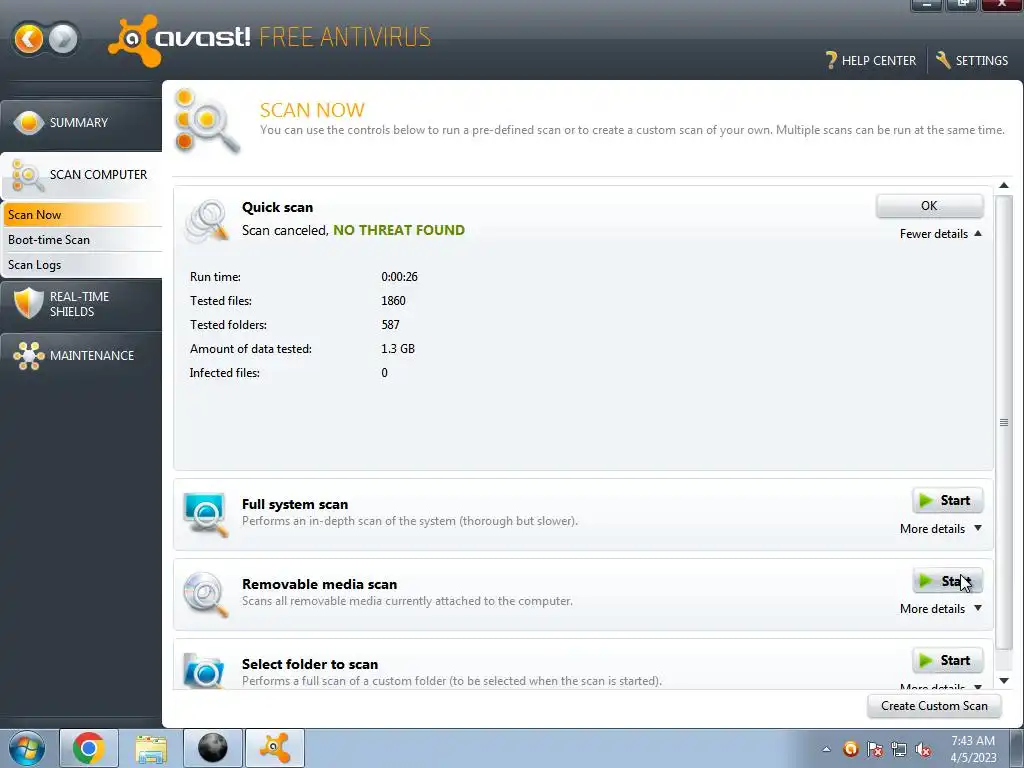Click Create Custom Scan button
The height and width of the screenshot is (768, 1024).
[934, 706]
